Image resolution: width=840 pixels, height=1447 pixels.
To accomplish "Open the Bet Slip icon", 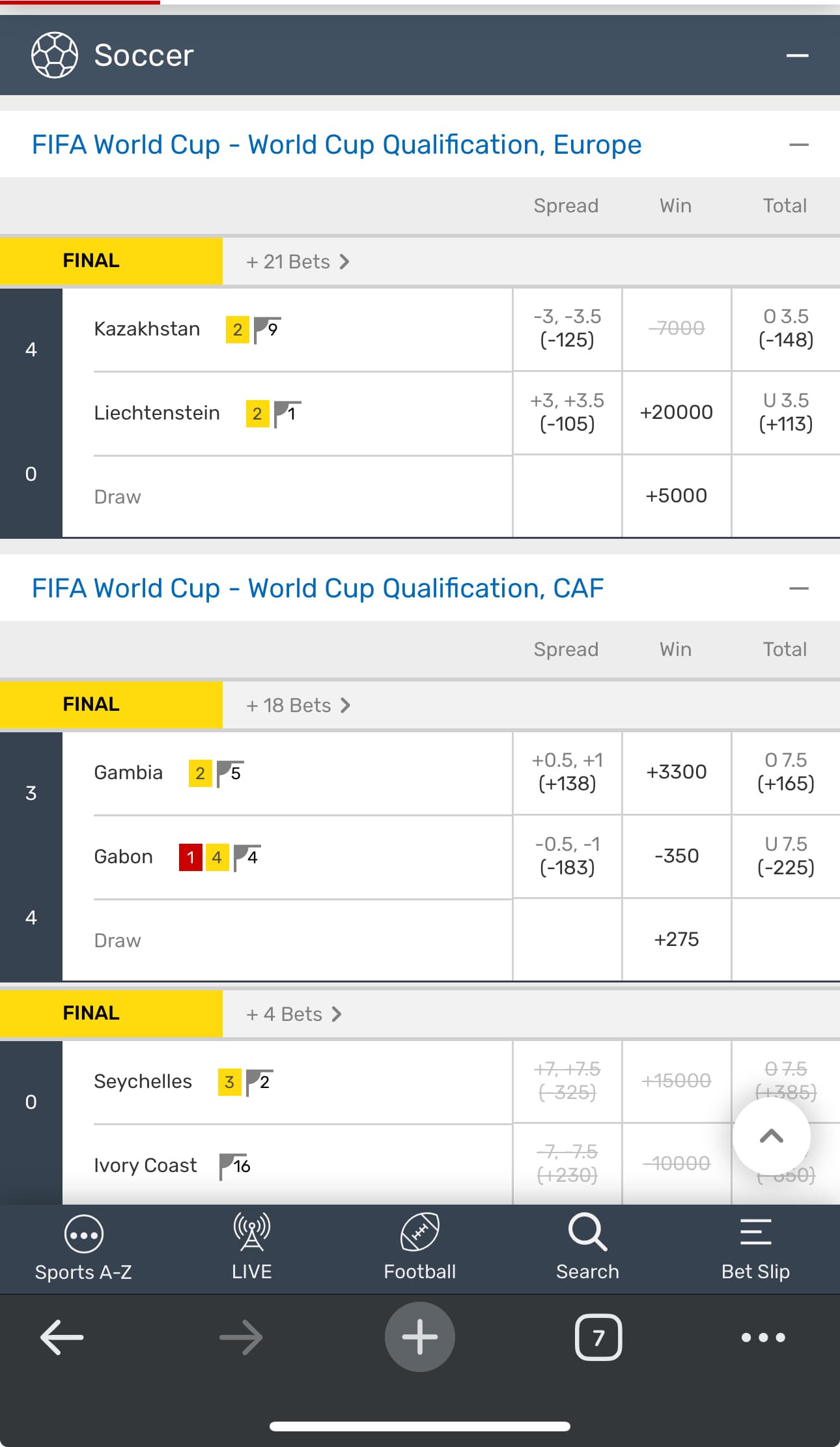I will pos(755,1233).
